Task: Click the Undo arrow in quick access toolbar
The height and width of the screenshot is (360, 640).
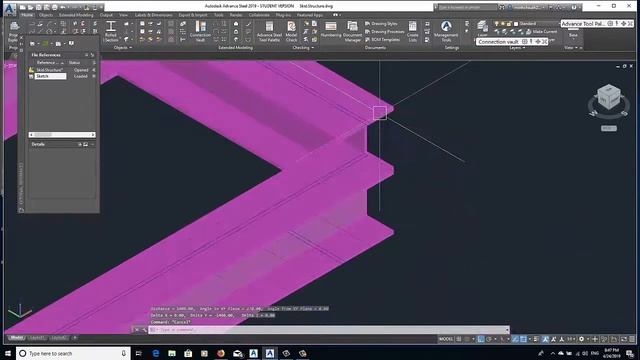Action: click(x=63, y=7)
